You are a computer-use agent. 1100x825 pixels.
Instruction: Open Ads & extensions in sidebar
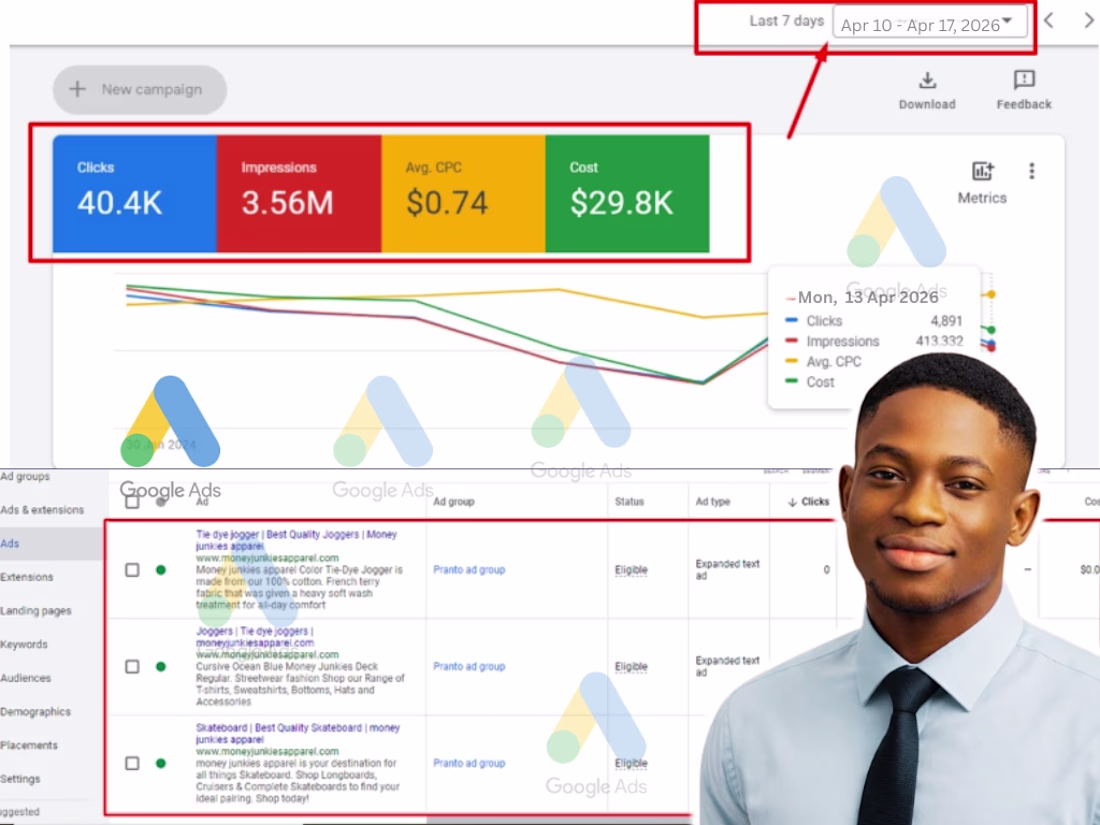pos(42,510)
